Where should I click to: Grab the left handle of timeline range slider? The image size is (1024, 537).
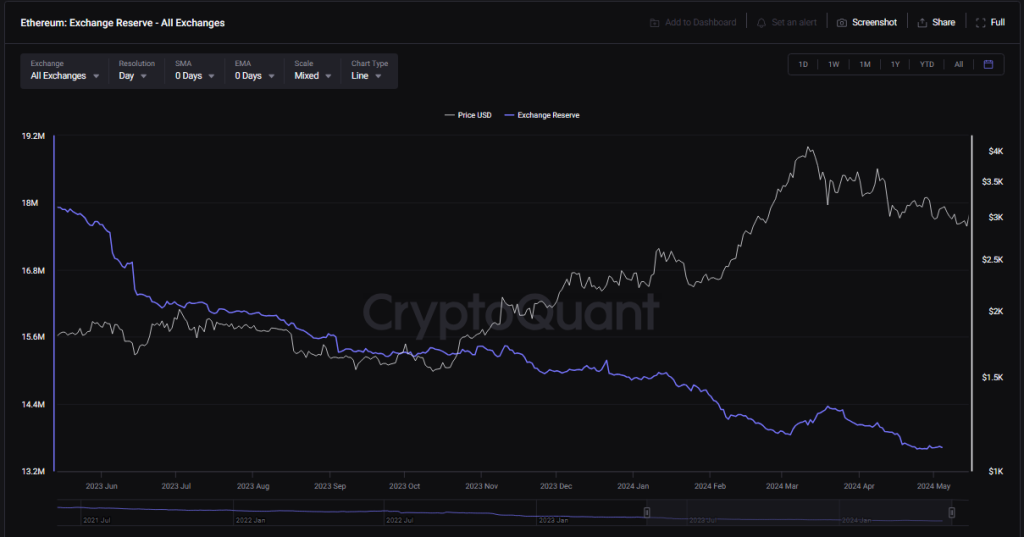647,513
